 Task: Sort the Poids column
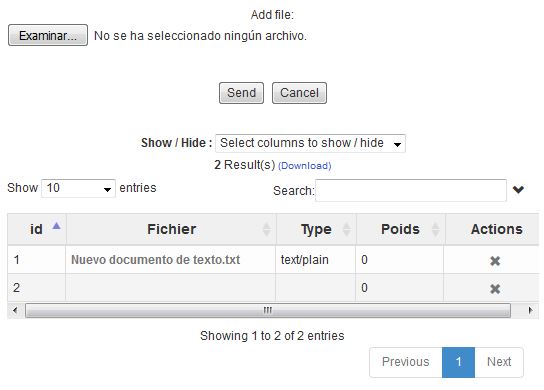[435, 229]
